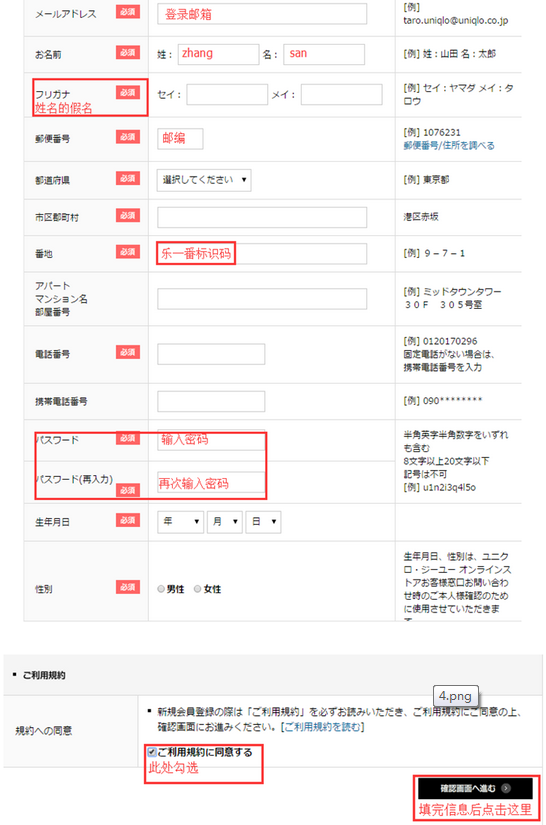Click the メールアドレス input field
Image resolution: width=546 pixels, height=825 pixels.
pos(262,14)
